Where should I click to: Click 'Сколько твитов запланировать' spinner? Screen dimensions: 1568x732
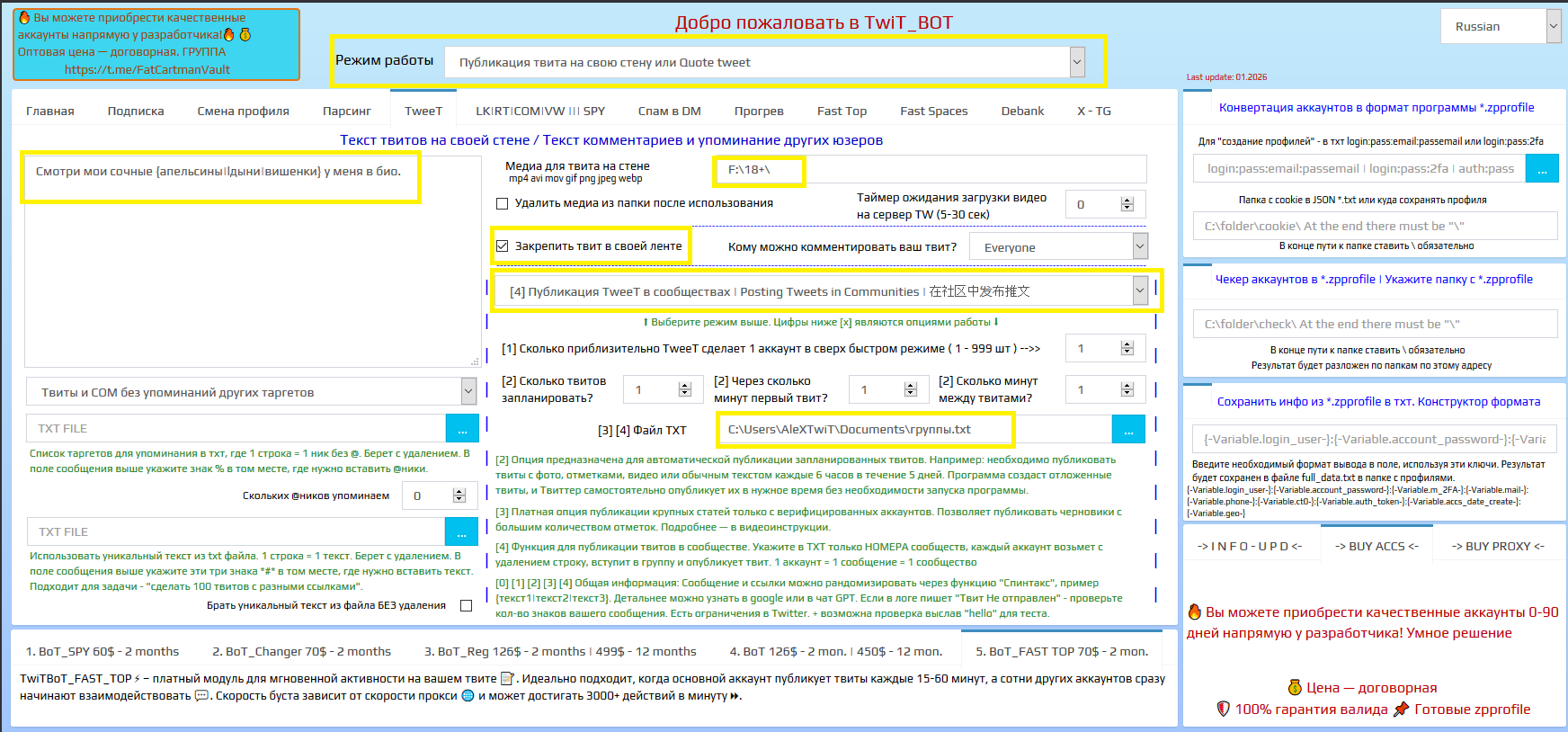point(685,389)
